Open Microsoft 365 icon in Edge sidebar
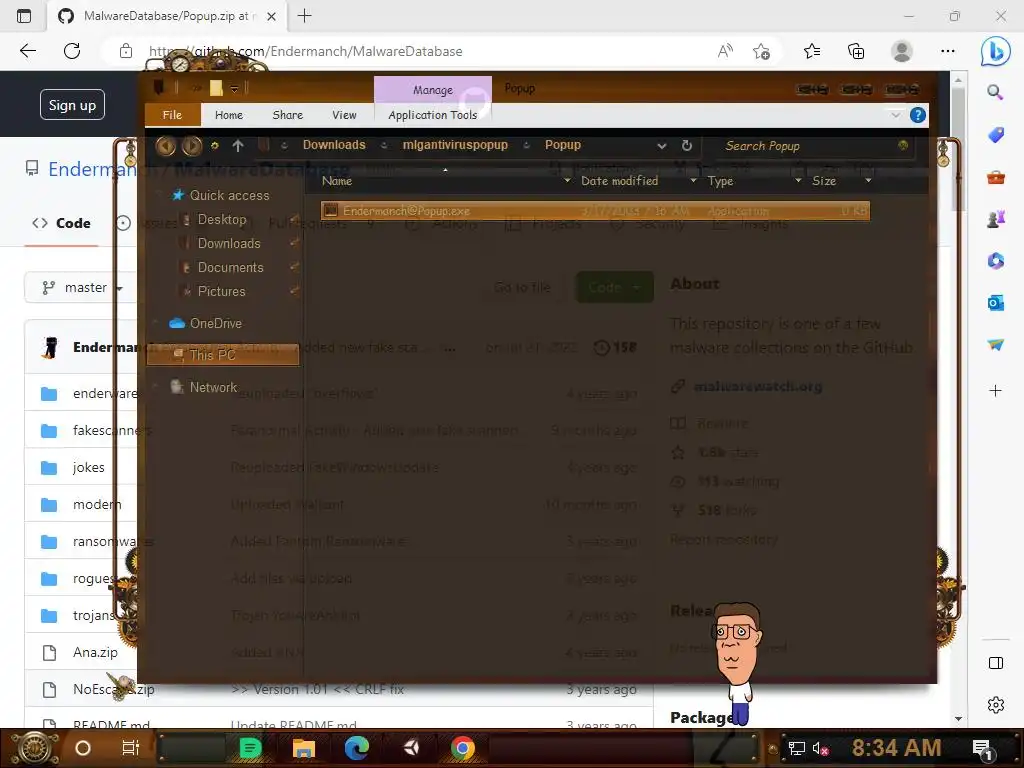This screenshot has height=768, width=1024. pos(995,261)
